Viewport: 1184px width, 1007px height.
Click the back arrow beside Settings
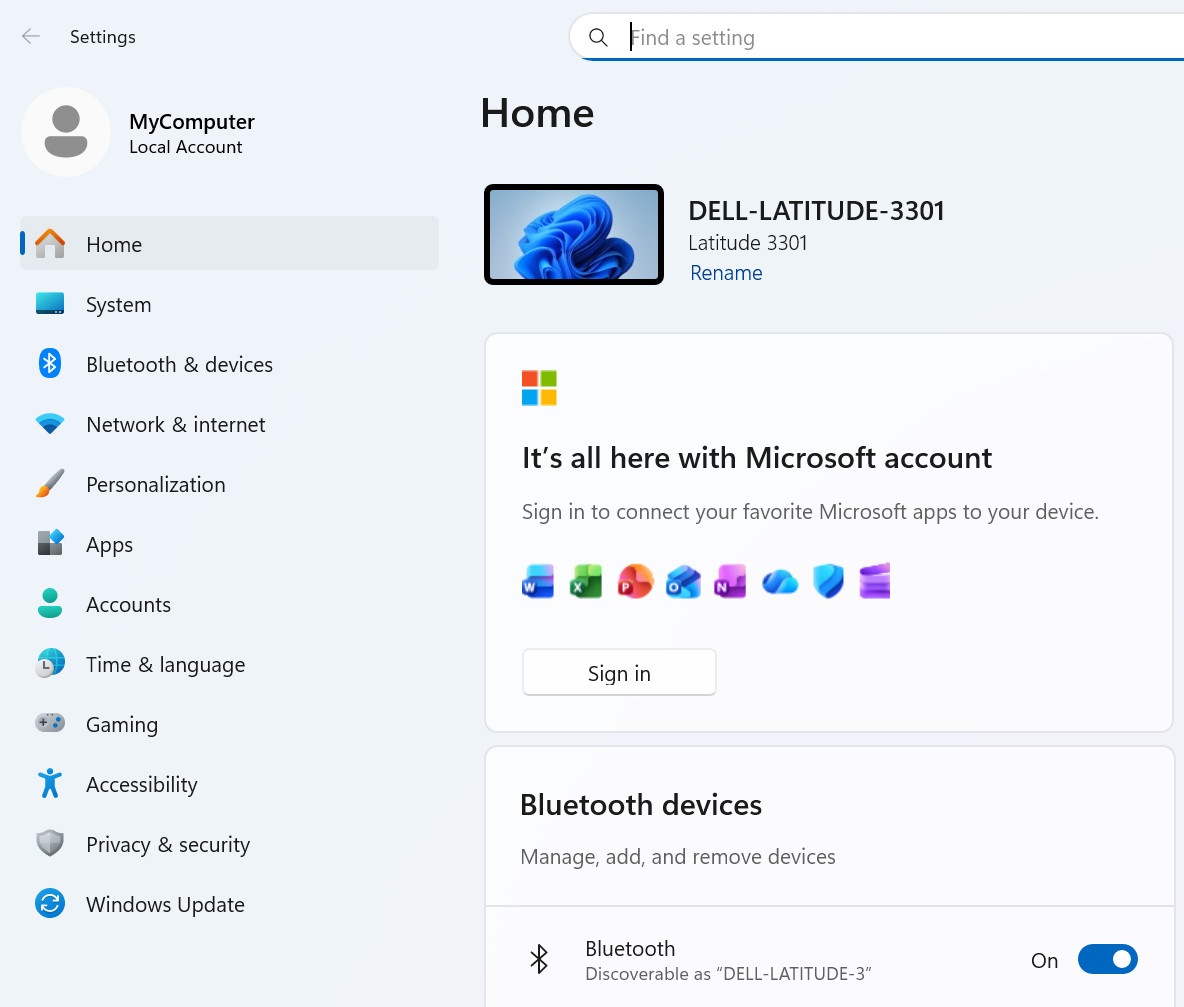(x=31, y=36)
